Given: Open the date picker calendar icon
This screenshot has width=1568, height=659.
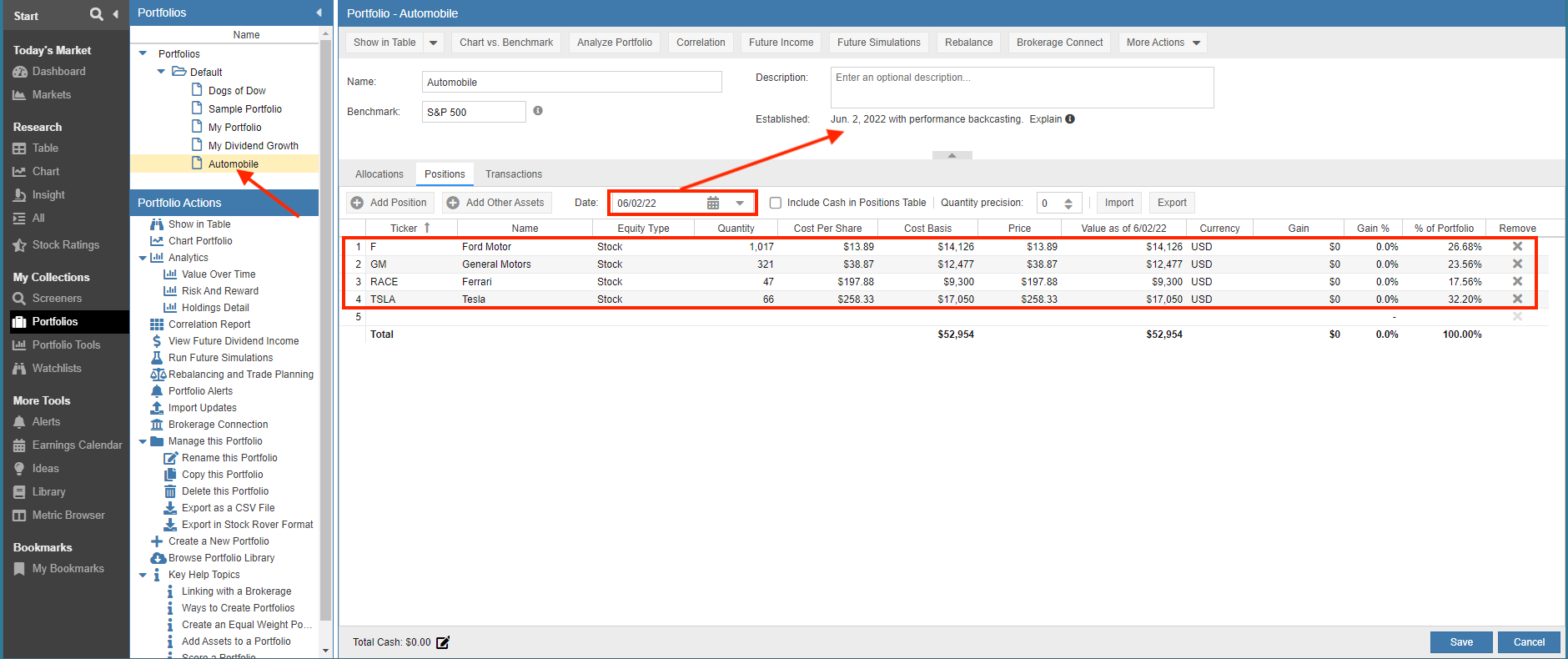Looking at the screenshot, I should tap(713, 203).
